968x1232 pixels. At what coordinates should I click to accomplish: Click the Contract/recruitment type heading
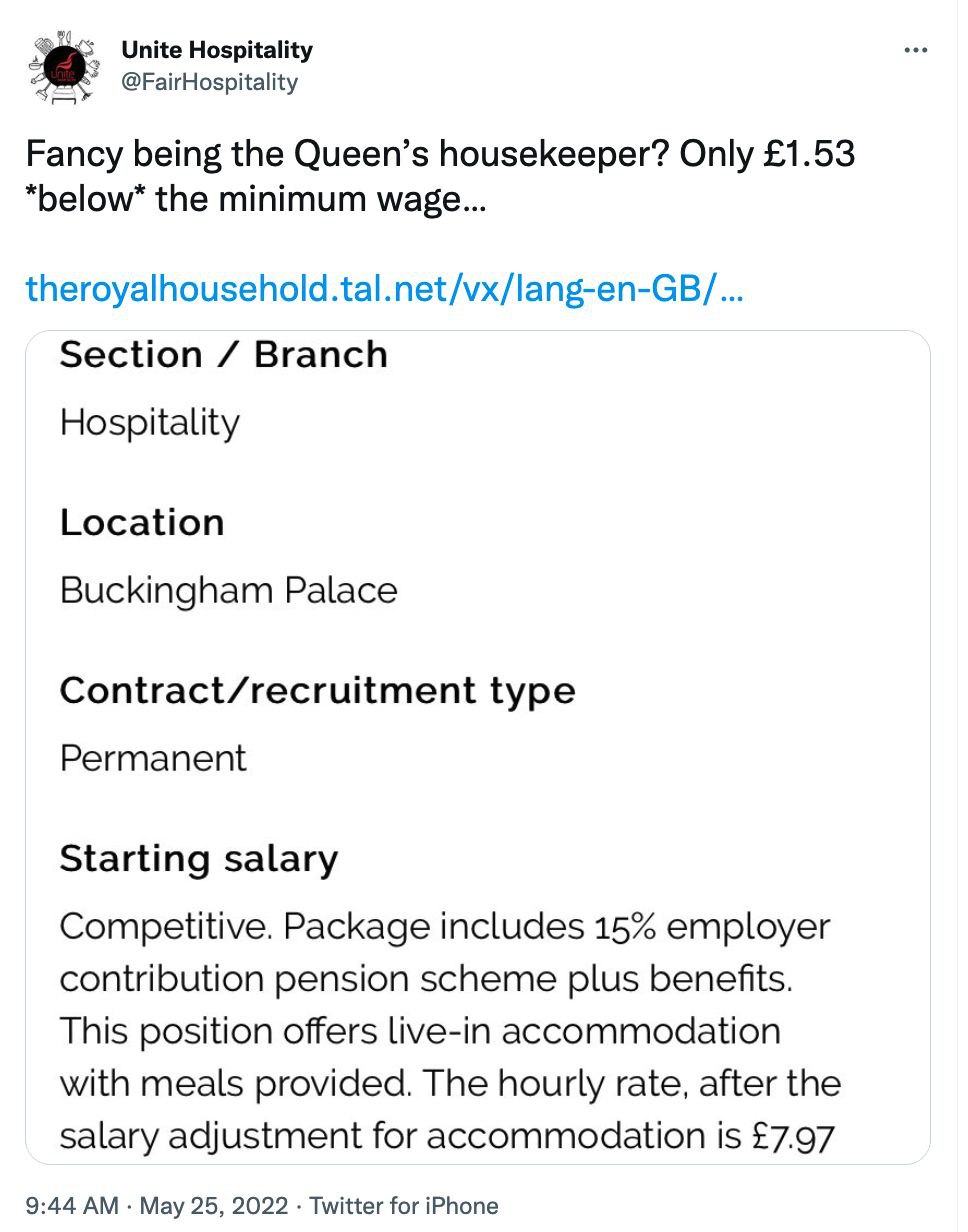317,691
